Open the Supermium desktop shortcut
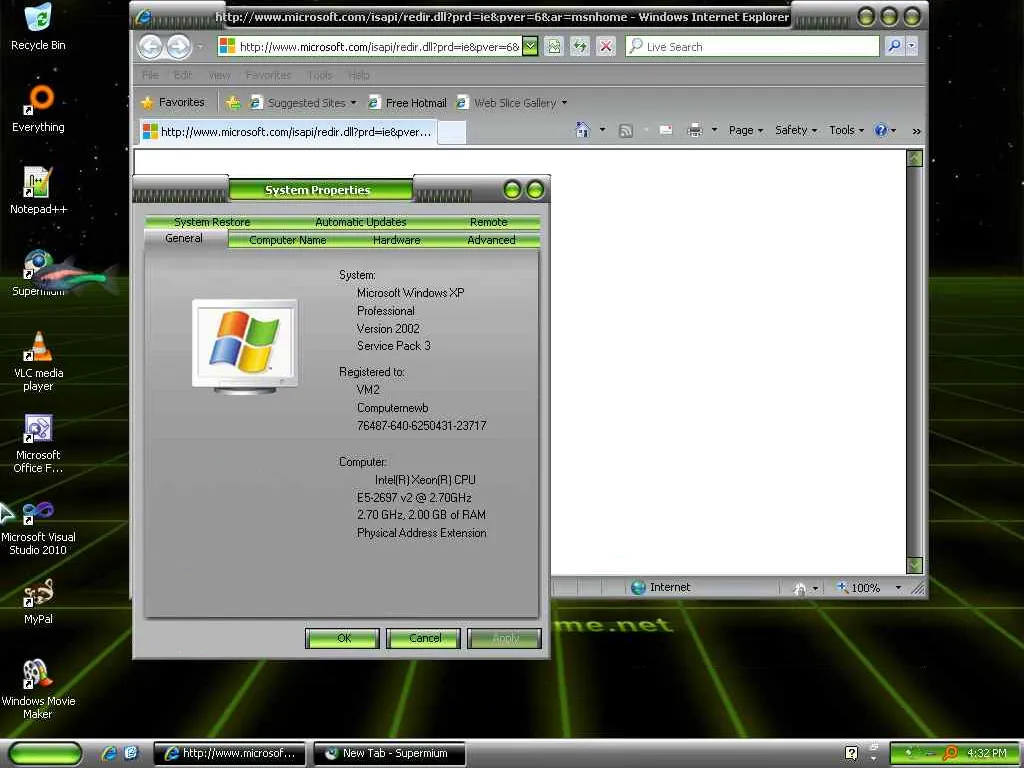The height and width of the screenshot is (768, 1024). (x=38, y=273)
